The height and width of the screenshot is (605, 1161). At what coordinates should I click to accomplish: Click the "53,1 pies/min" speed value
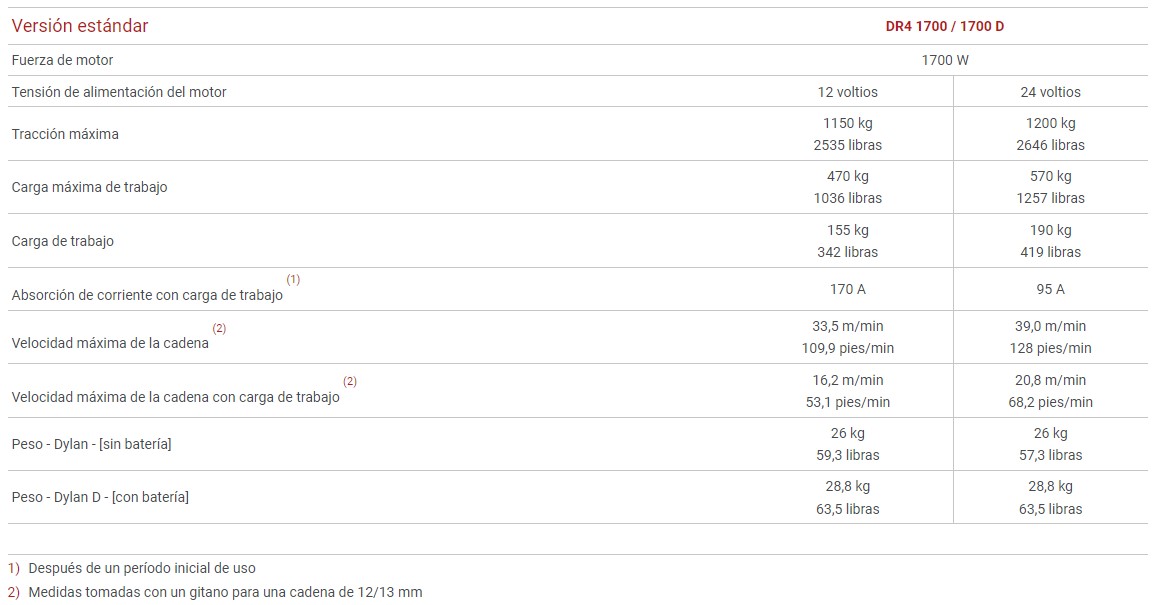(847, 402)
